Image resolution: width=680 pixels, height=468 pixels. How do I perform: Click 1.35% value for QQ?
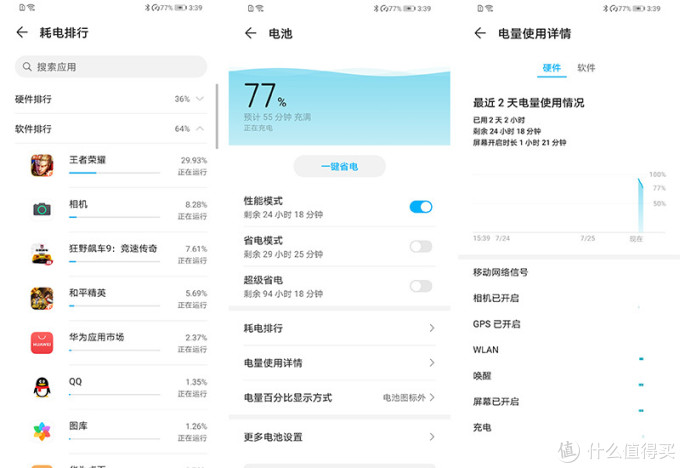click(x=196, y=382)
